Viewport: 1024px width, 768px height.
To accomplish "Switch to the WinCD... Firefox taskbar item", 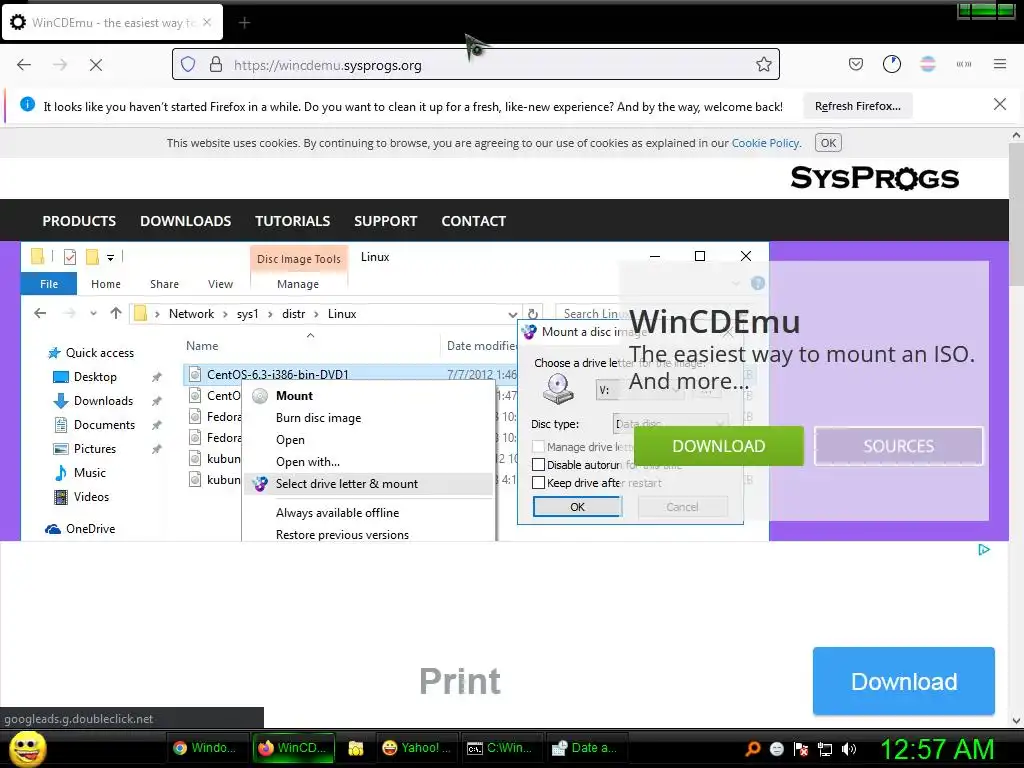I will tap(294, 748).
